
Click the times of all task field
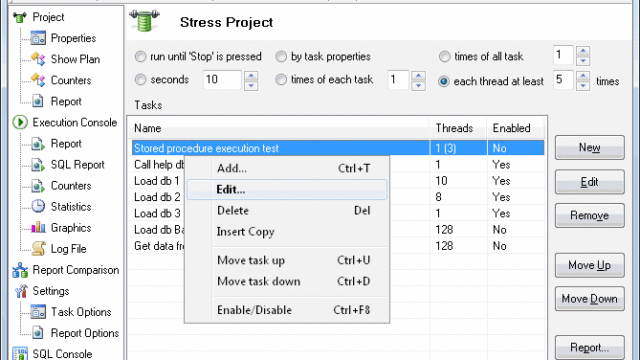point(563,55)
